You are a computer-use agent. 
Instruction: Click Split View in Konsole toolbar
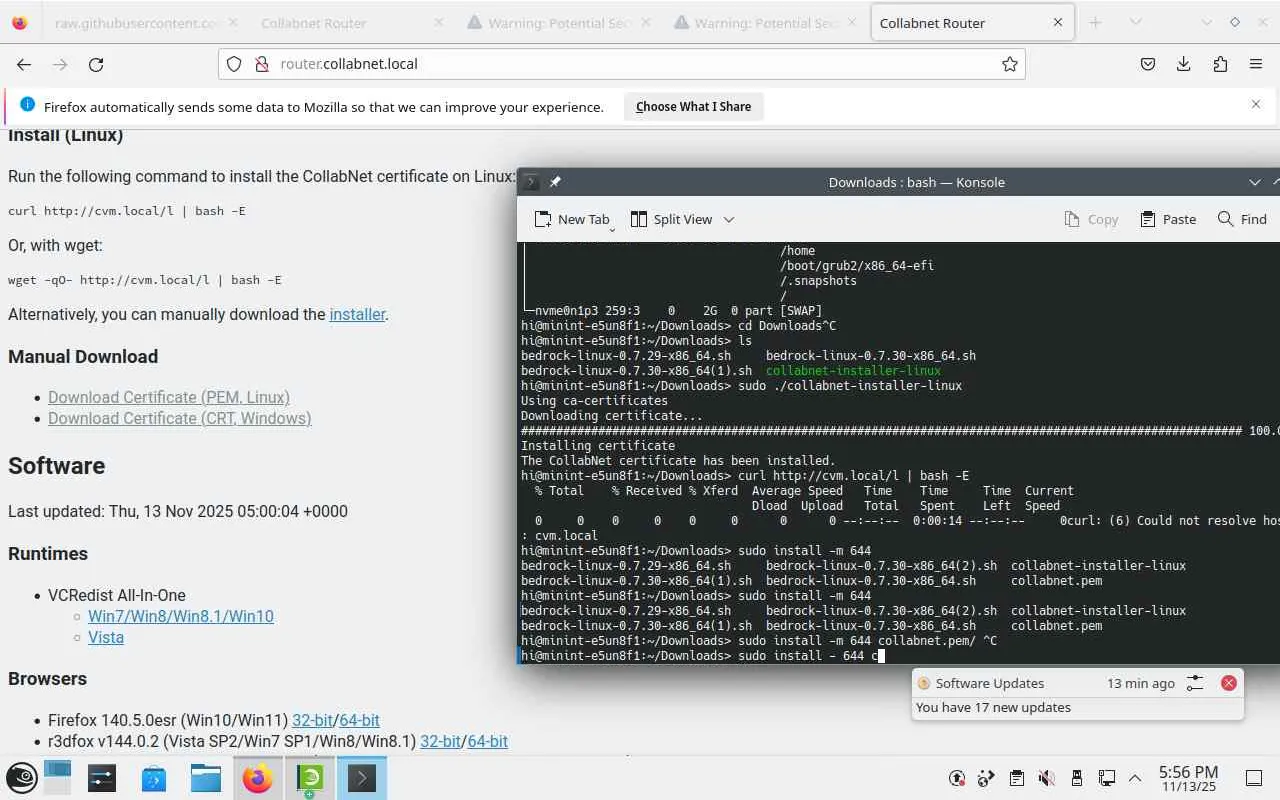(672, 219)
